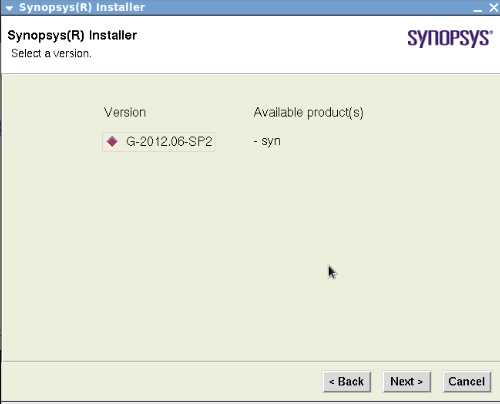Return to the previous step with Back
This screenshot has height=404, width=500.
coord(347,381)
